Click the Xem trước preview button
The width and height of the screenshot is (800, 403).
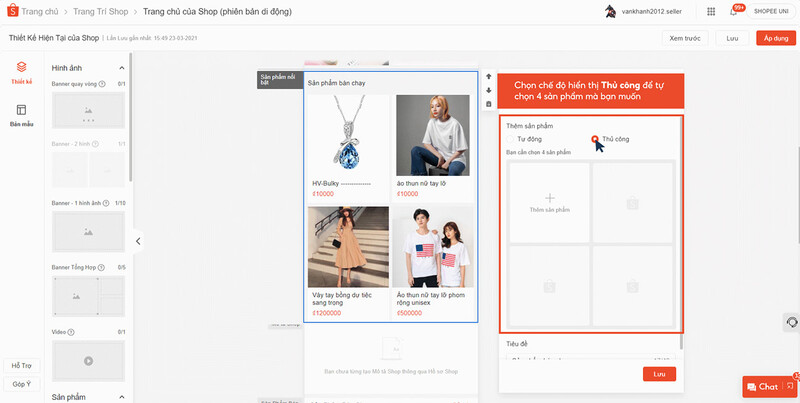(683, 38)
